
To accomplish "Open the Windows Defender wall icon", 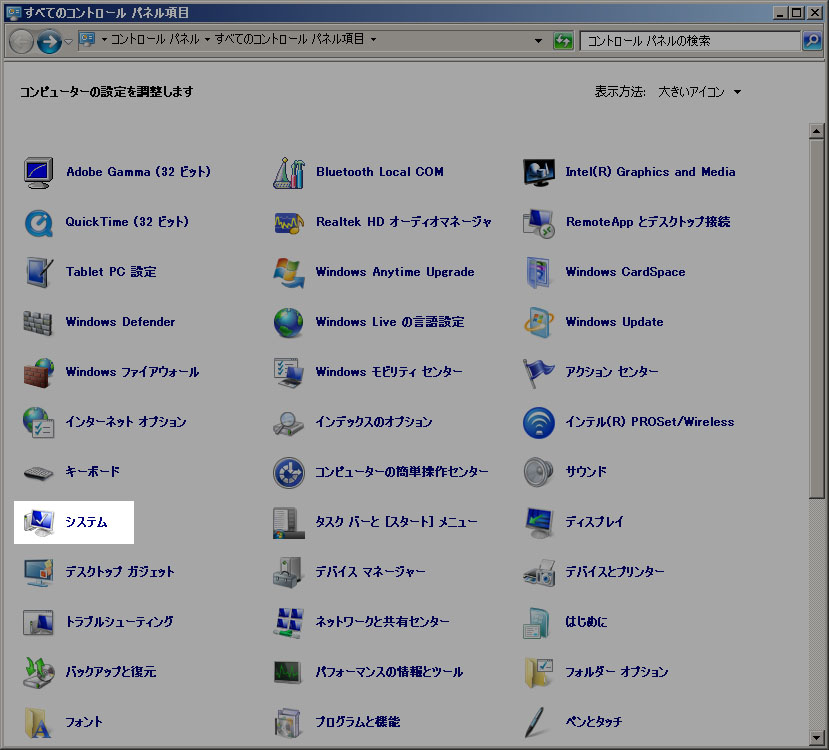I will point(38,322).
